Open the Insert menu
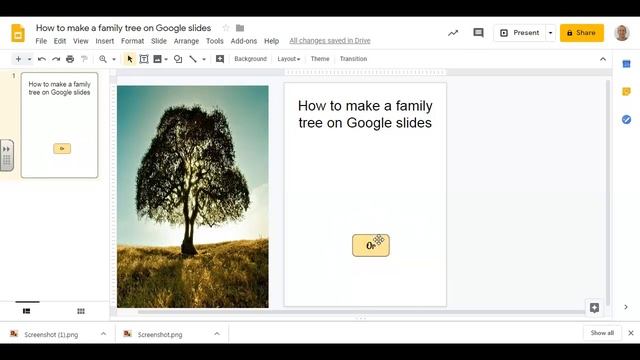The width and height of the screenshot is (640, 360). click(x=104, y=41)
